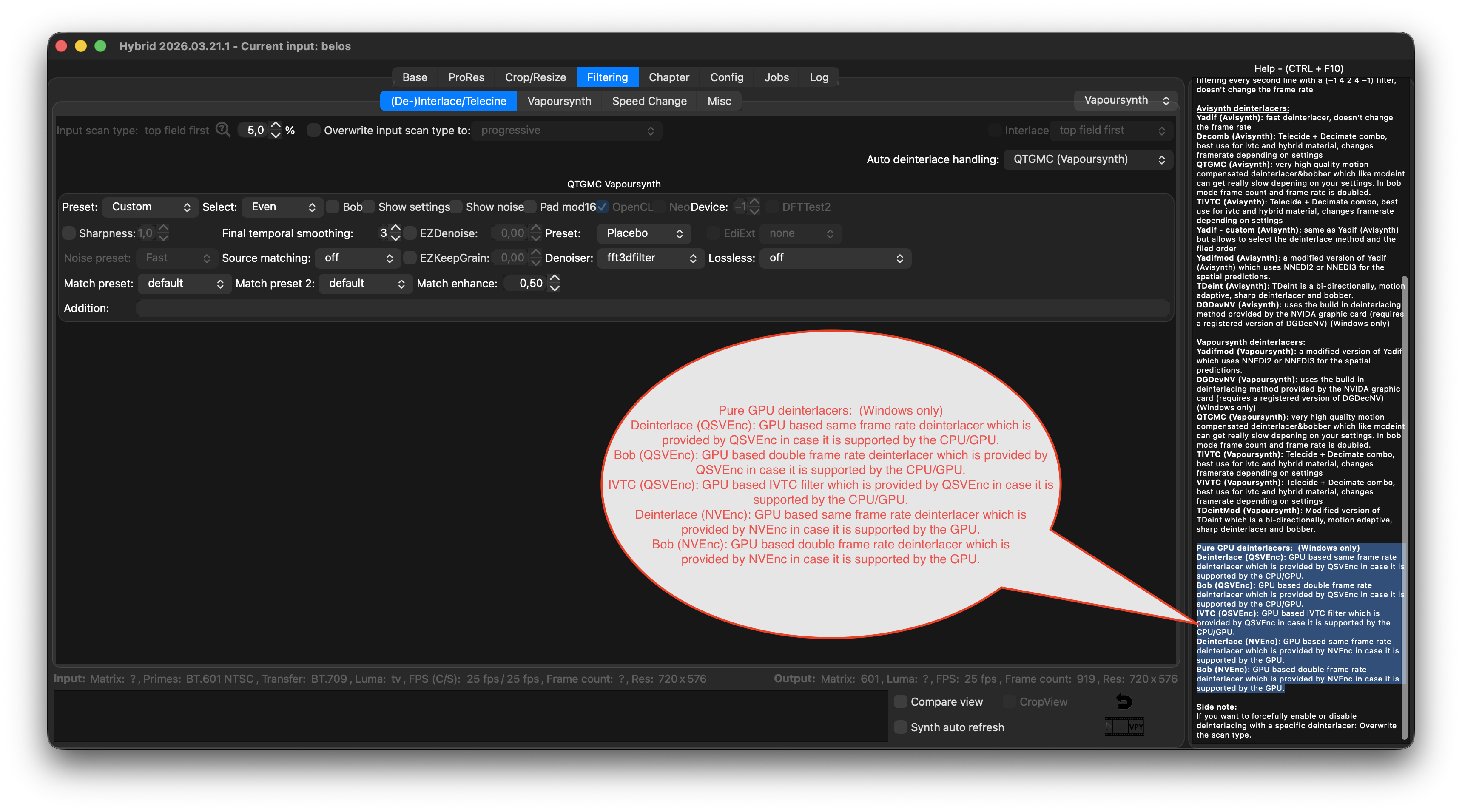1462x812 pixels.
Task: Switch to the ProRes tab
Action: click(466, 77)
